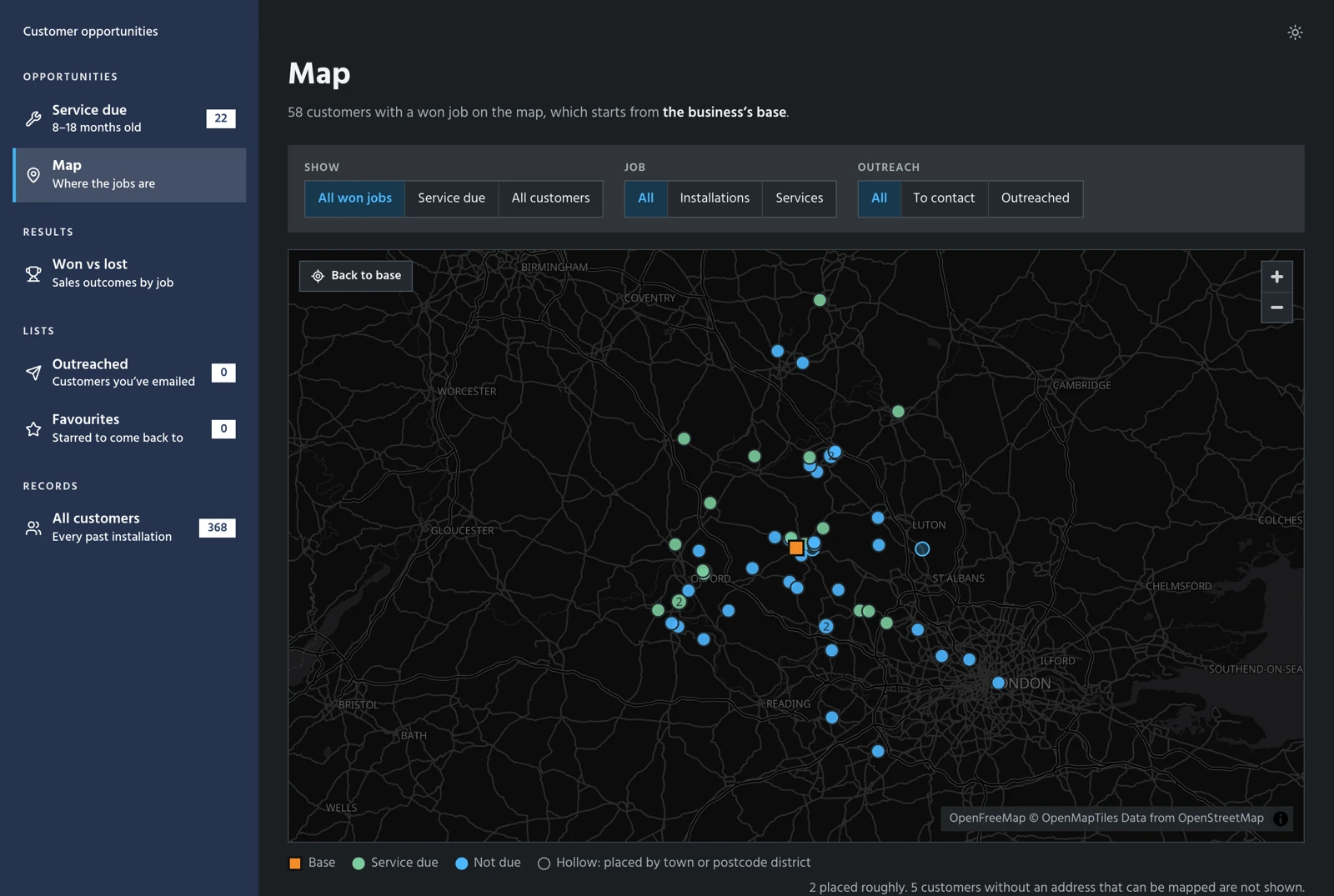Click the green Service due legend swatch
The height and width of the screenshot is (896, 1334).
359,863
